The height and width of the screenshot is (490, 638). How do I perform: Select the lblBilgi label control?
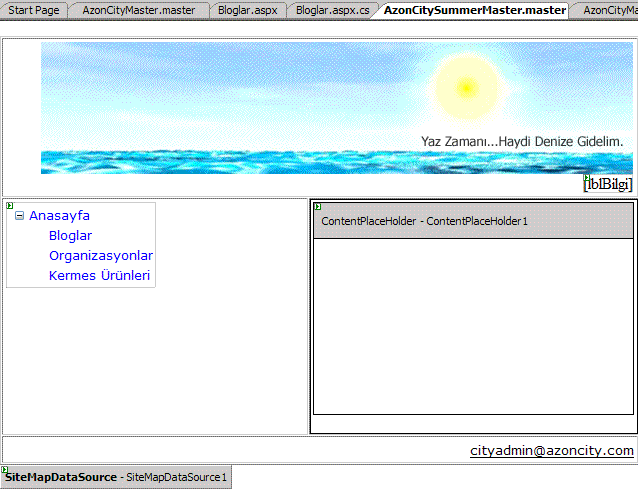point(608,183)
